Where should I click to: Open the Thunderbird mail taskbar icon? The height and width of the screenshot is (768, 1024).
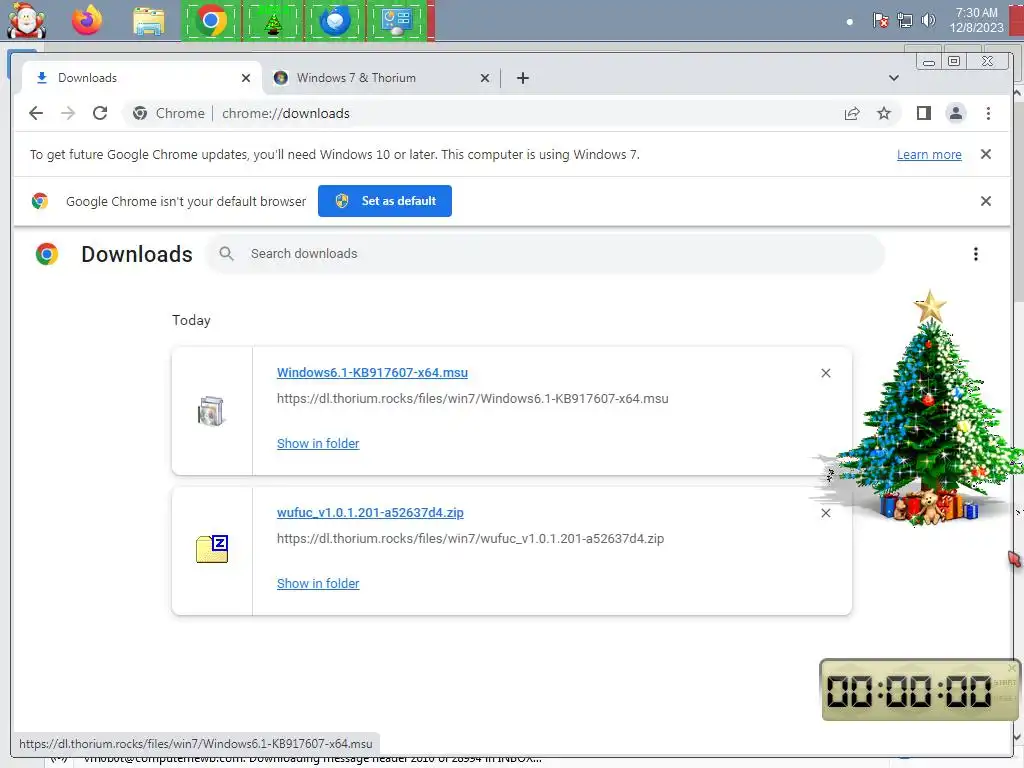pos(335,21)
